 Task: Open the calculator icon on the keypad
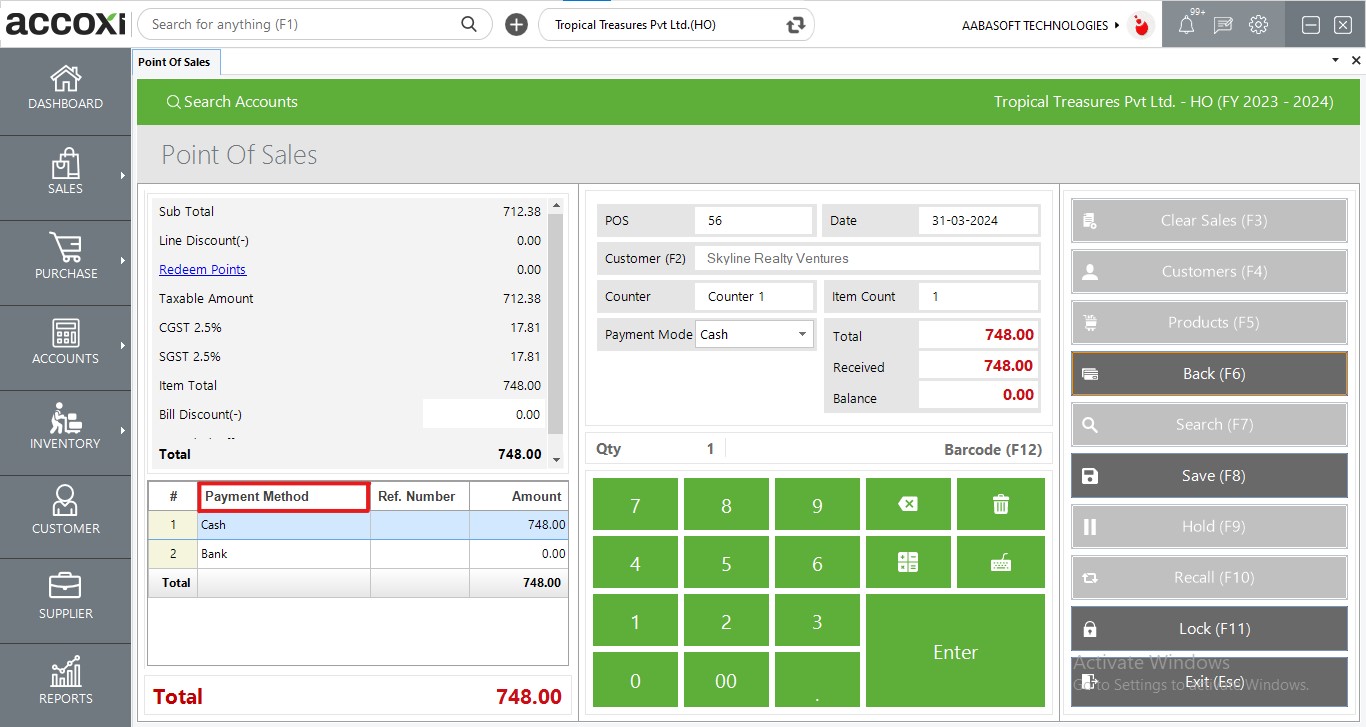(x=908, y=561)
